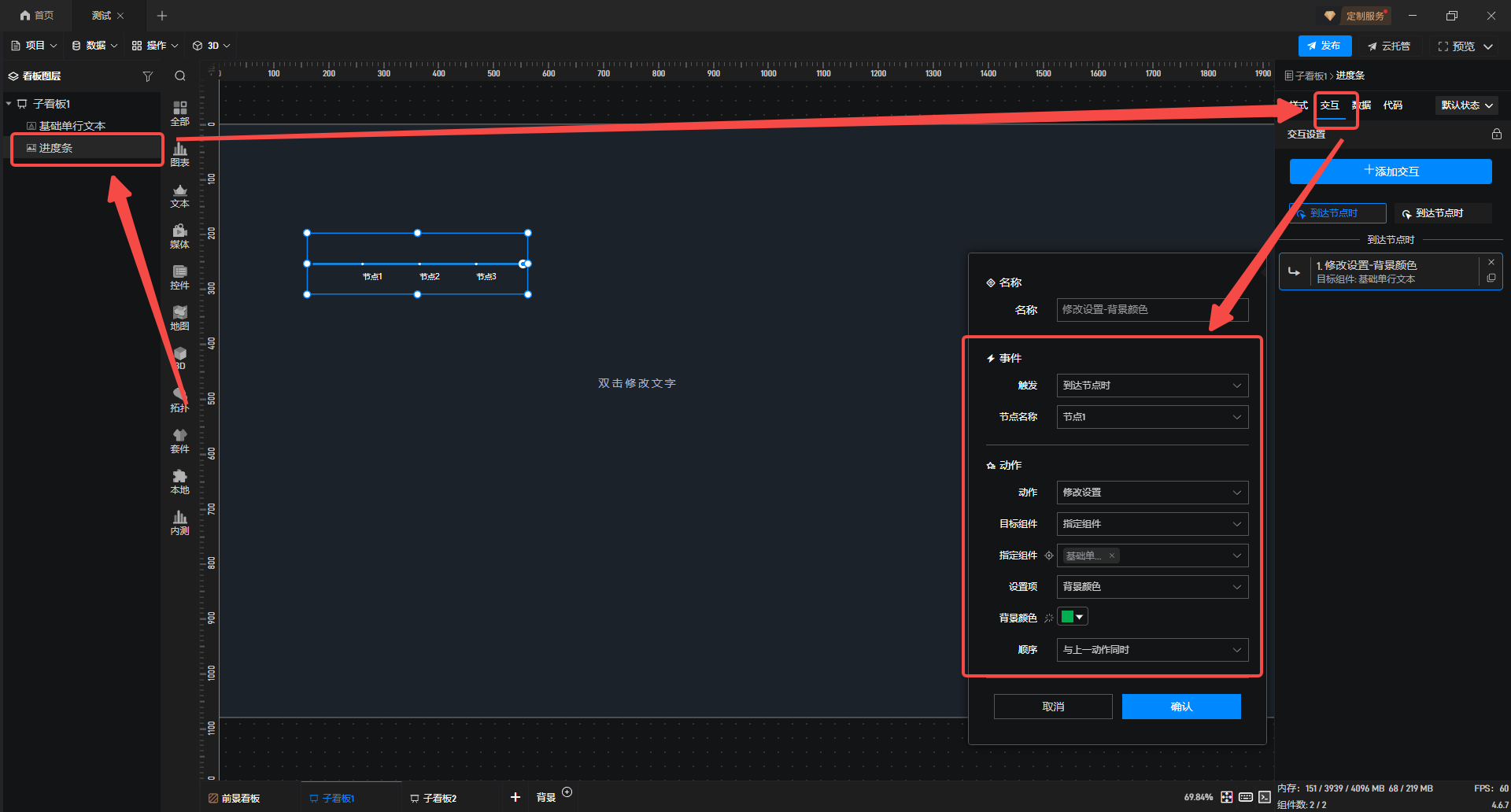Open the console terminal icon in status bar
The width and height of the screenshot is (1511, 812).
(x=1264, y=797)
